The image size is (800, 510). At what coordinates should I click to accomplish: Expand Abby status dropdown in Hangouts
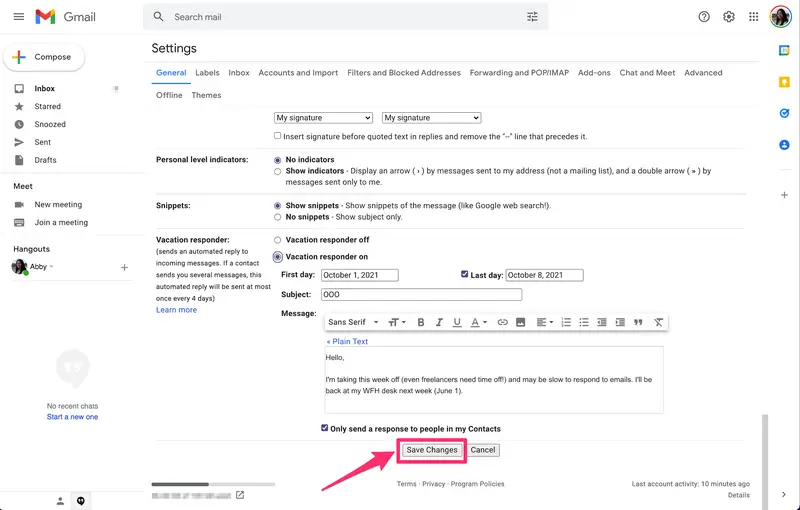[52, 267]
